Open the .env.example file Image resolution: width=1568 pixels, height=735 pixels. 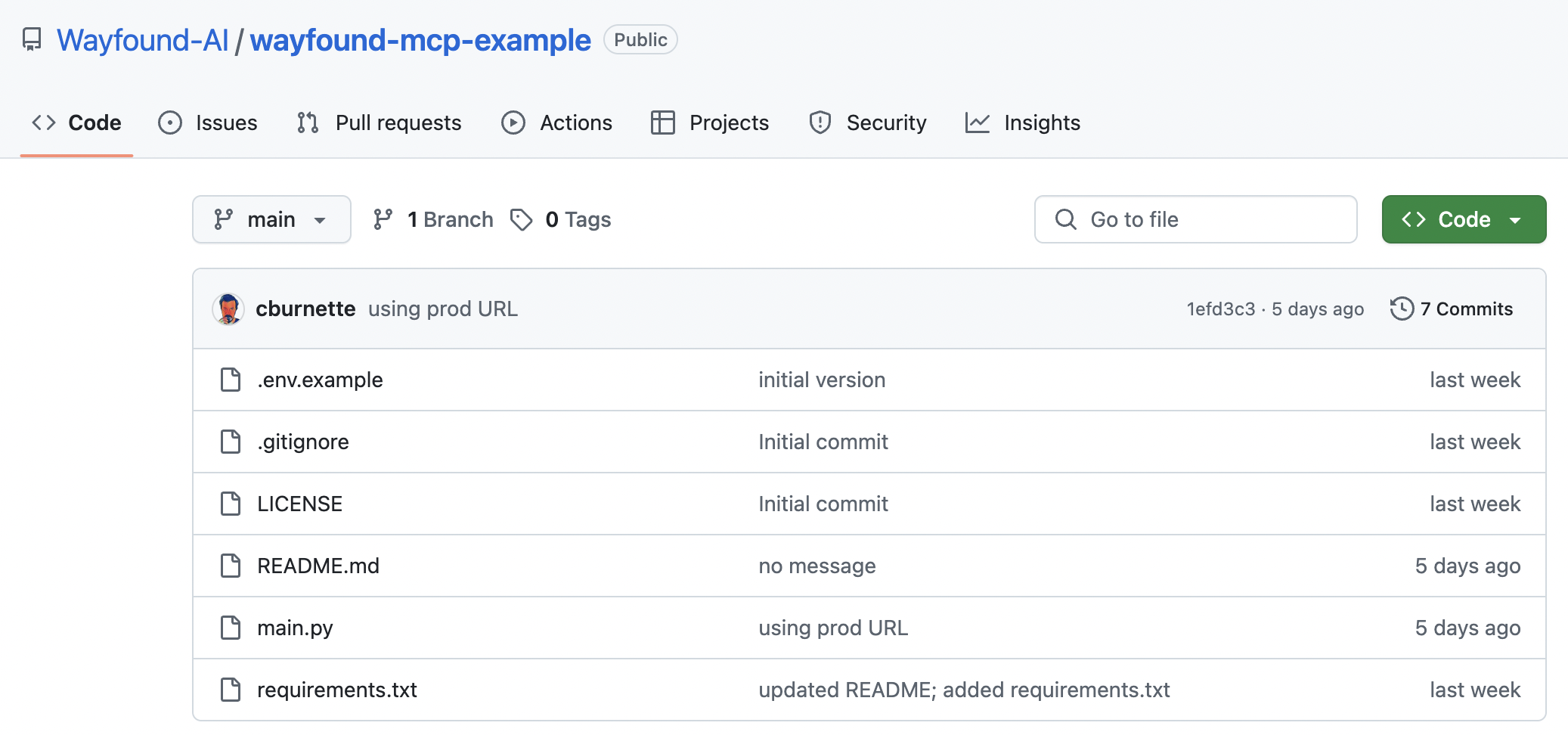pyautogui.click(x=320, y=380)
